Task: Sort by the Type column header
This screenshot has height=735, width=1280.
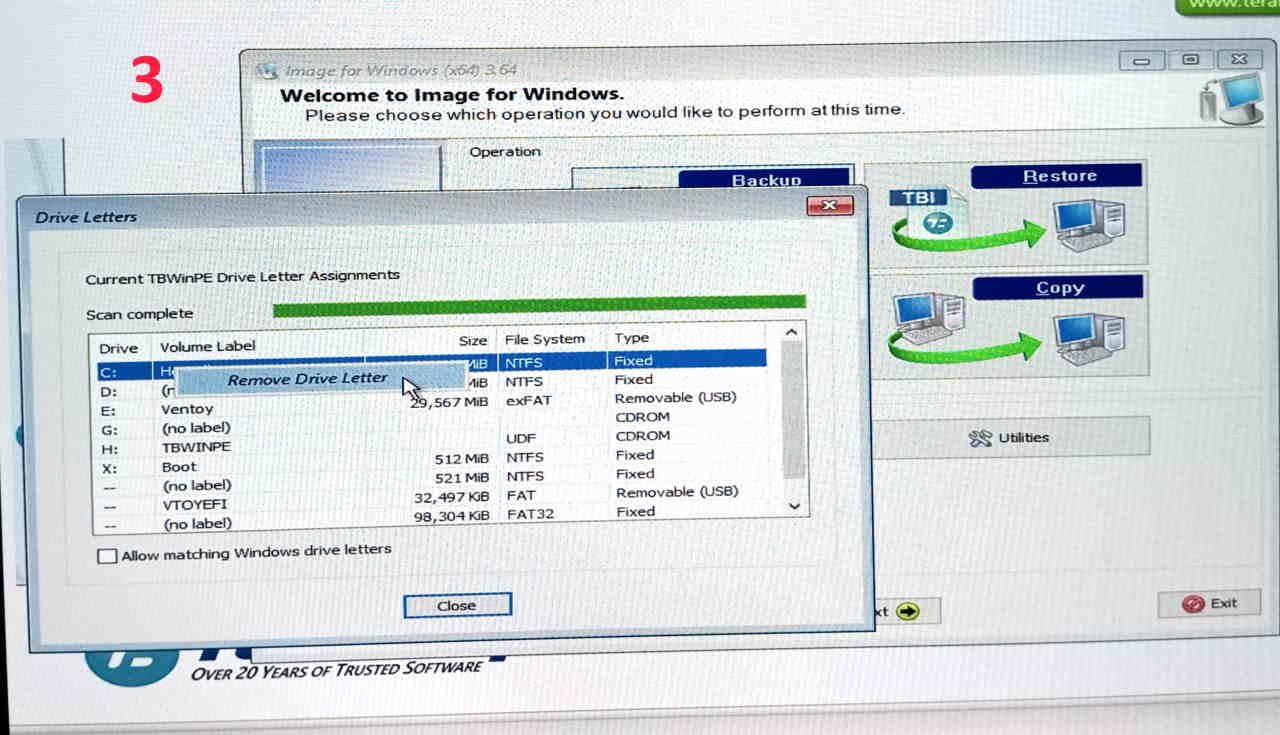Action: click(632, 338)
